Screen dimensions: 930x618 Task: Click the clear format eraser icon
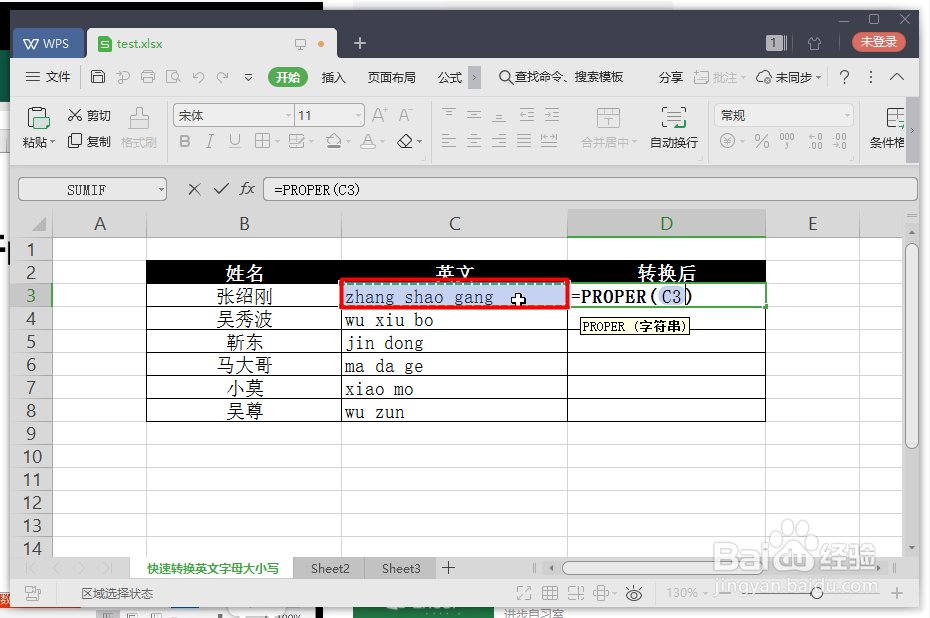[405, 141]
